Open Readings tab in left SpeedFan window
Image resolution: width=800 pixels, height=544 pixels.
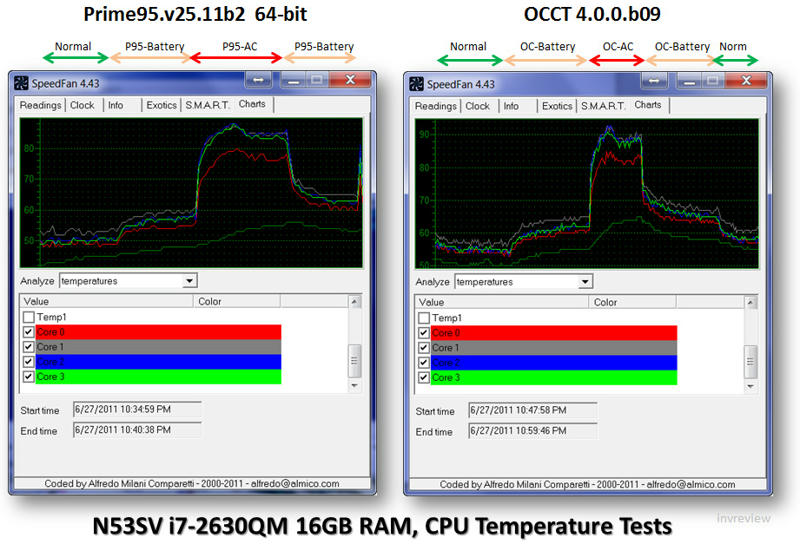40,105
